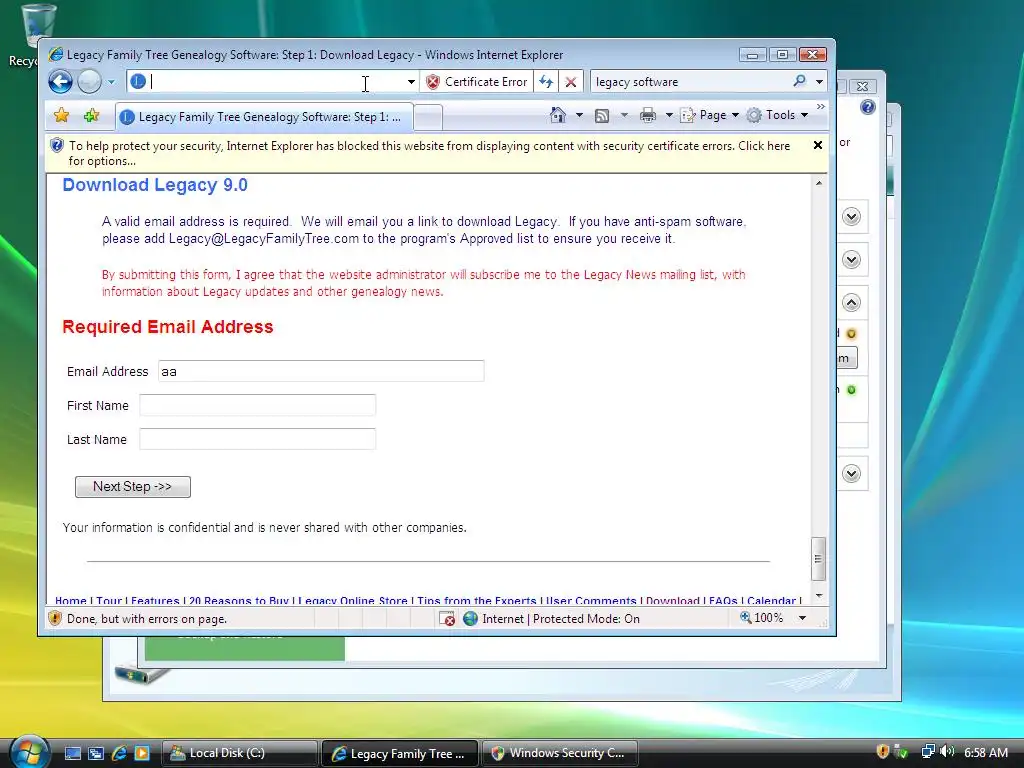This screenshot has width=1024, height=768.
Task: Click the Add to Favorites icon
Action: (91, 116)
